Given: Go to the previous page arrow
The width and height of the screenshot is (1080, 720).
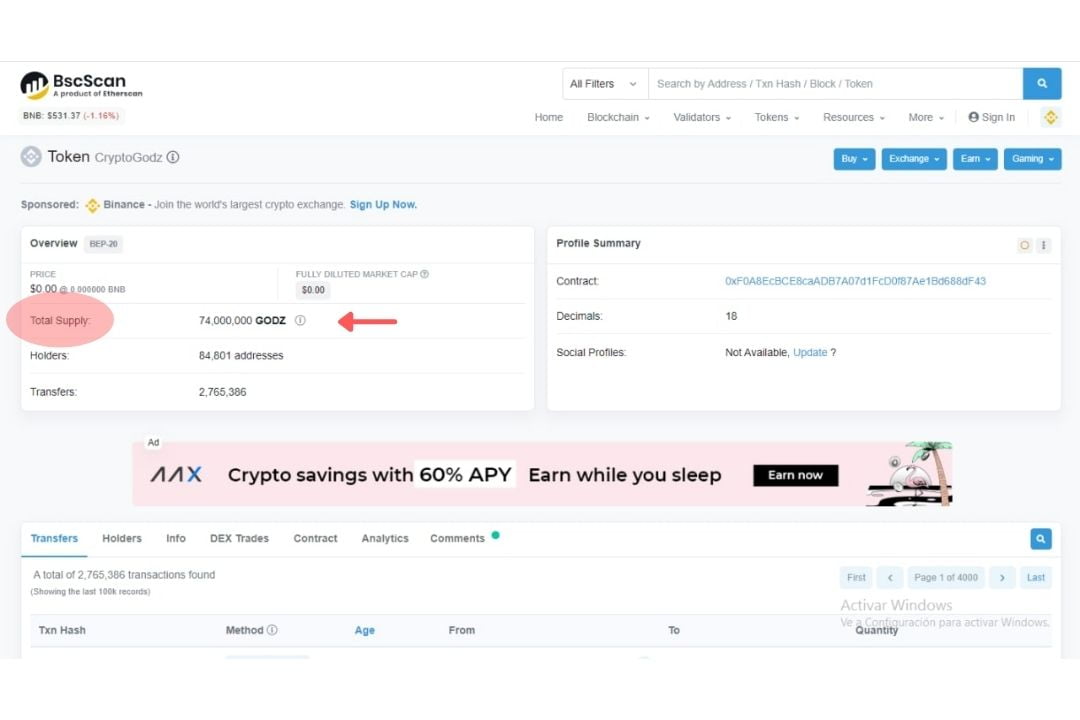Looking at the screenshot, I should [890, 577].
